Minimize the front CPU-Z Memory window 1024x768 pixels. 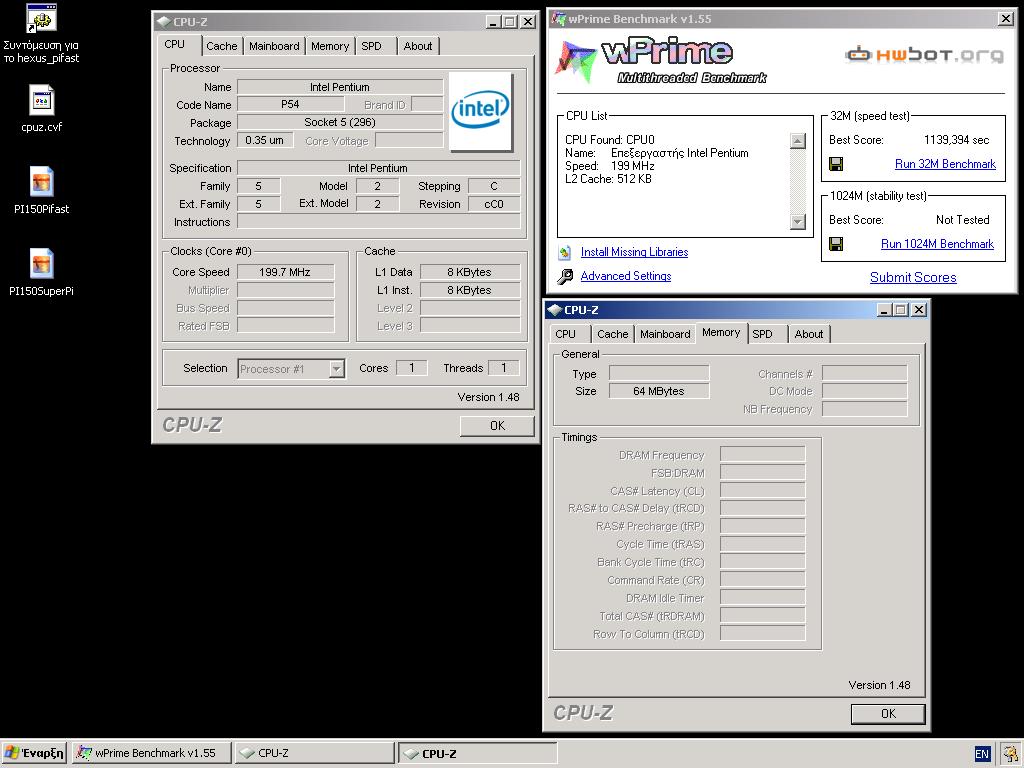884,310
